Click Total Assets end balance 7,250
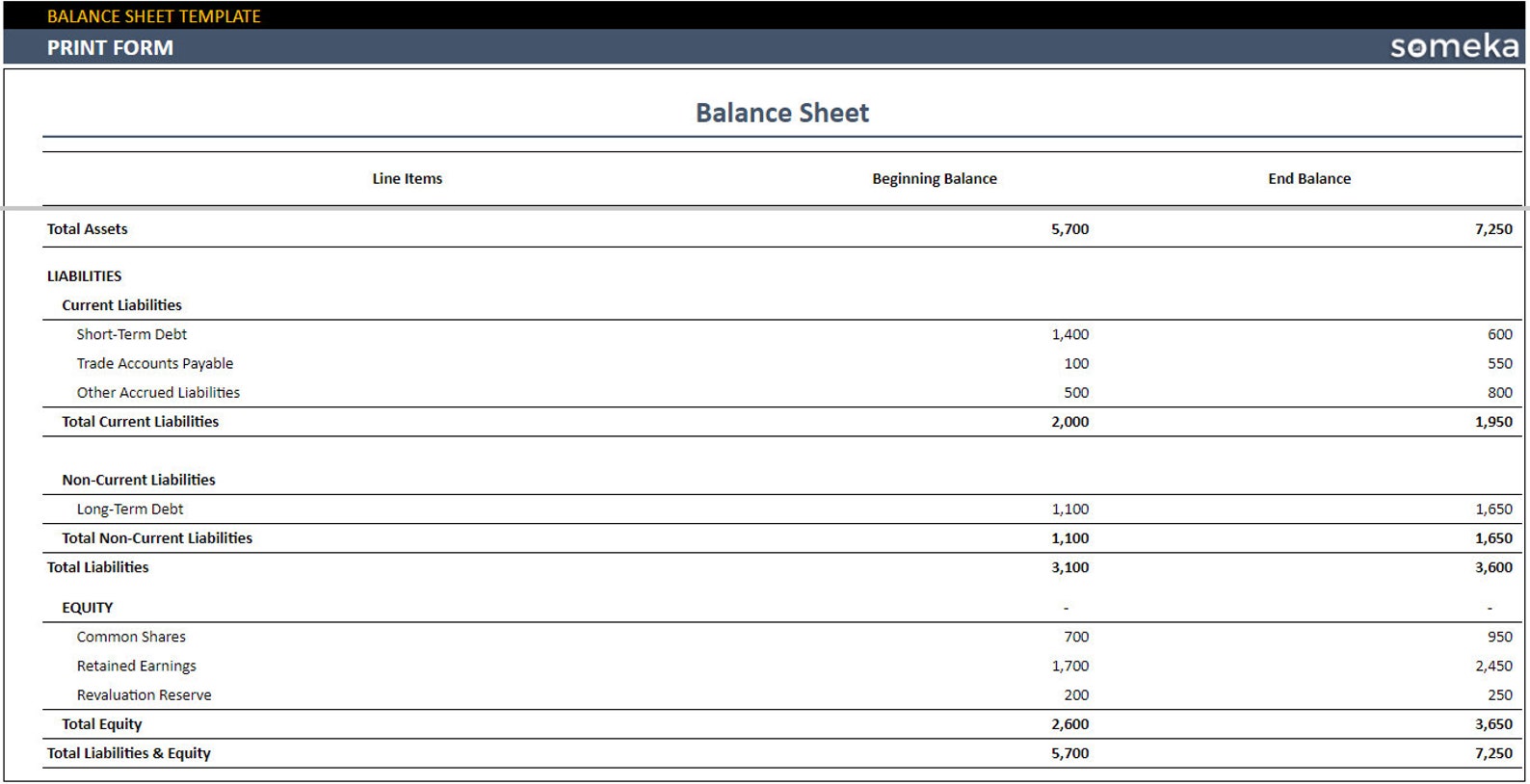Image resolution: width=1530 pixels, height=784 pixels. pyautogui.click(x=1493, y=229)
